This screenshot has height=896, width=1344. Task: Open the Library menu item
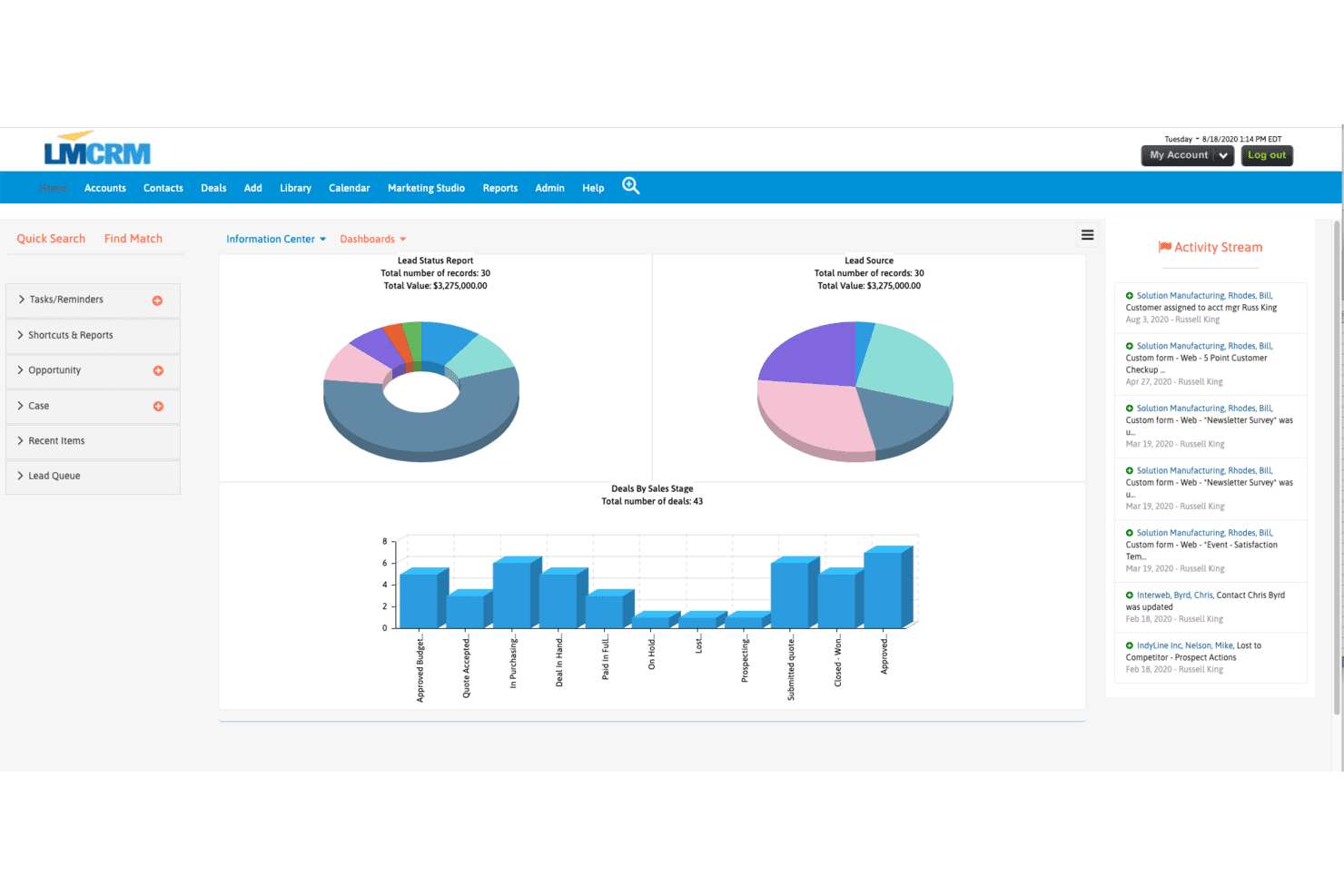pyautogui.click(x=295, y=188)
